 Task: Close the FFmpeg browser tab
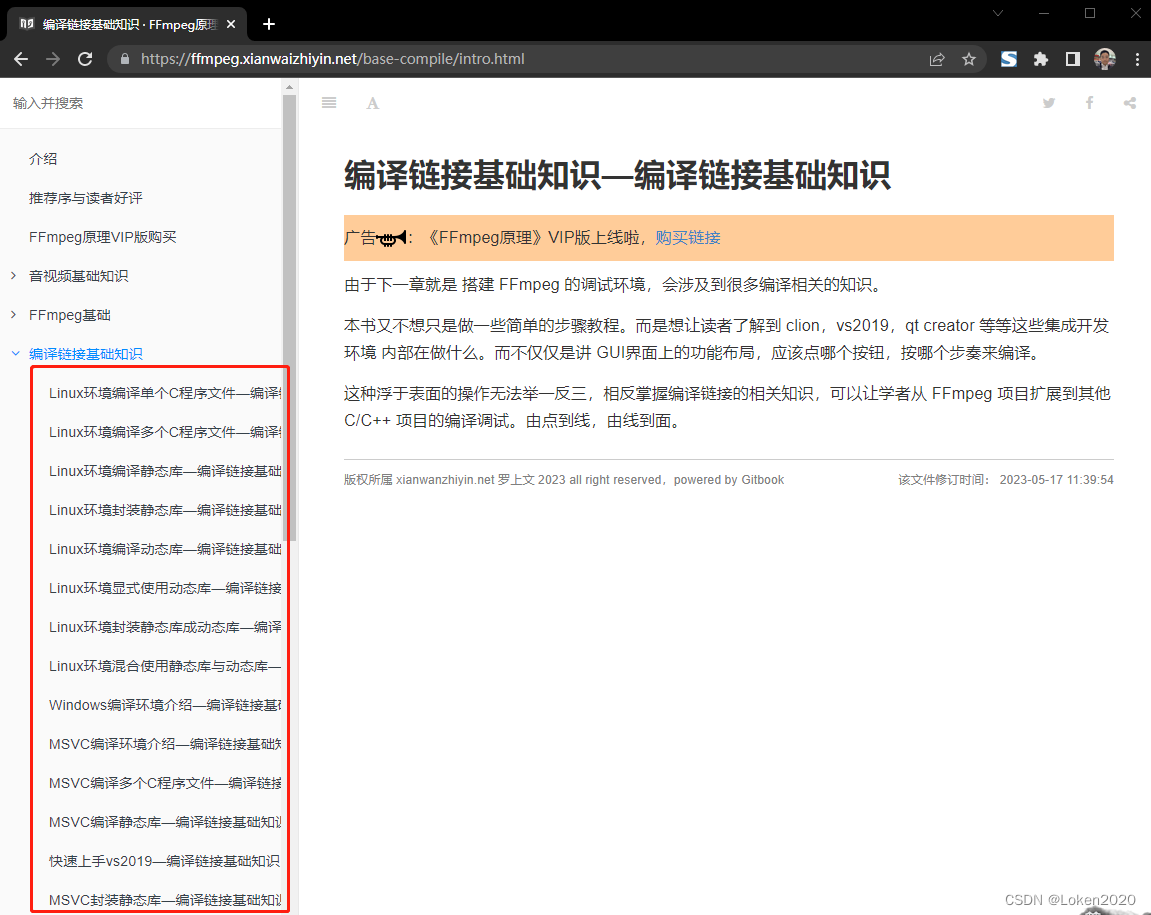pos(231,24)
